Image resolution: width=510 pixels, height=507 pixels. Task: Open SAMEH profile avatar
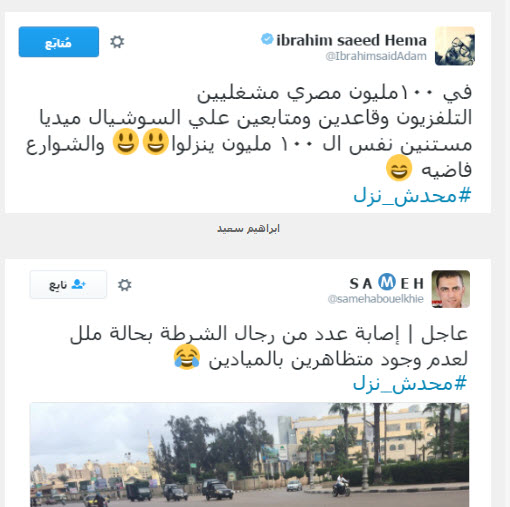coord(451,289)
